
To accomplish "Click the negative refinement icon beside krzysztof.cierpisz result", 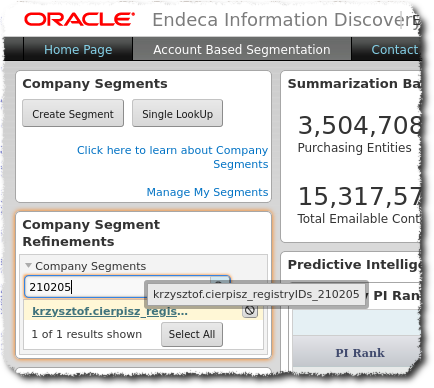I will (x=250, y=311).
